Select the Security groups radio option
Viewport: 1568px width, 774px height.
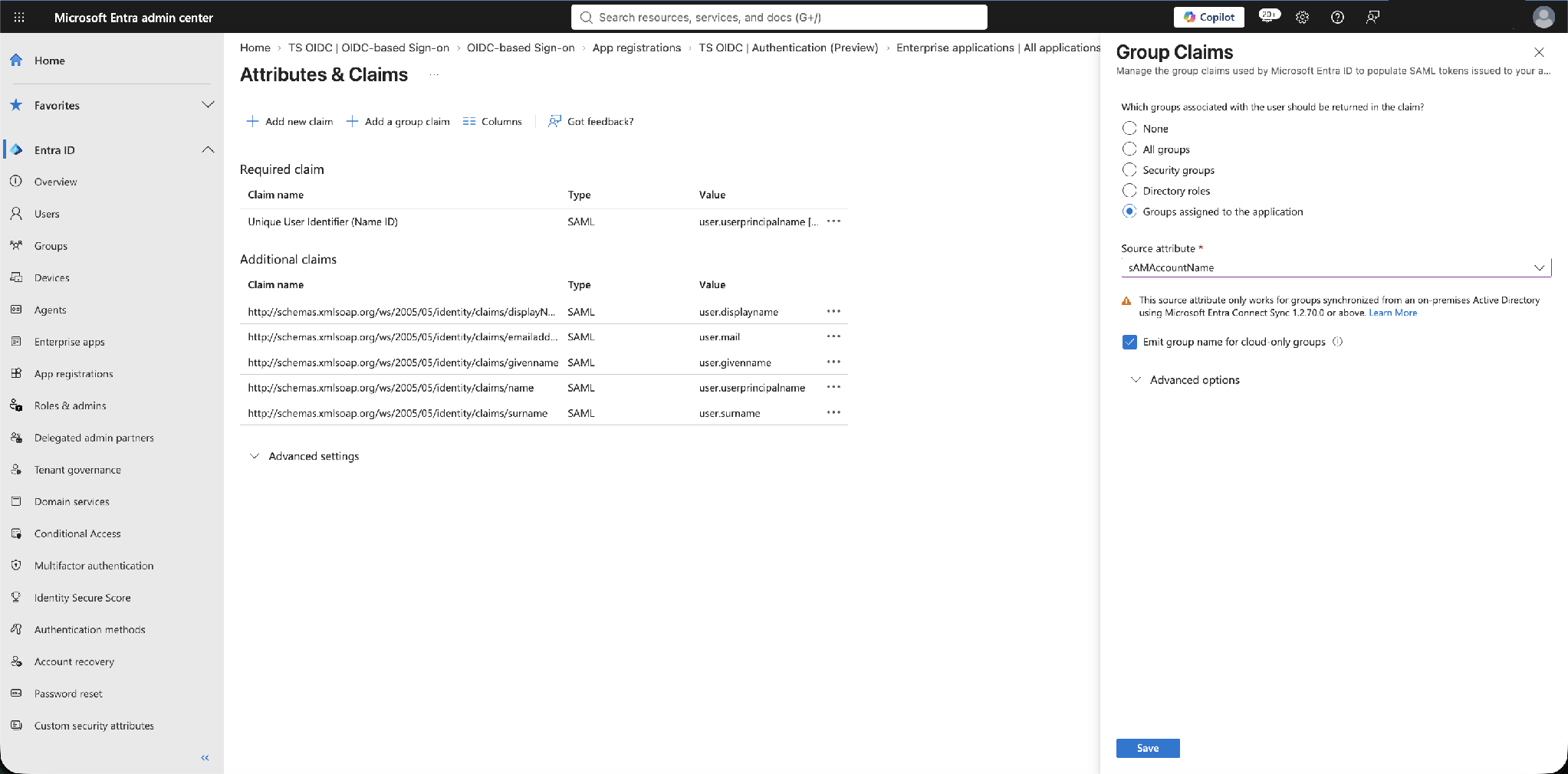1129,169
